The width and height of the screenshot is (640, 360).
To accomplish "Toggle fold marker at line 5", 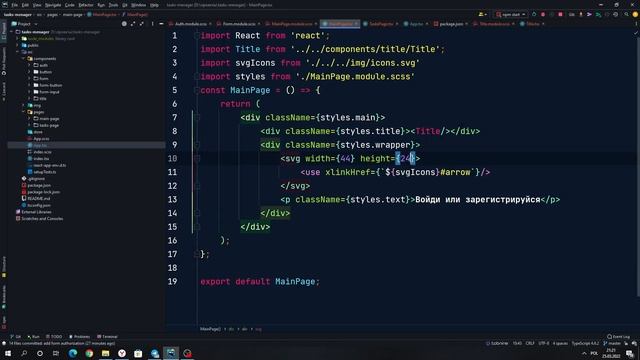I will click(x=197, y=90).
